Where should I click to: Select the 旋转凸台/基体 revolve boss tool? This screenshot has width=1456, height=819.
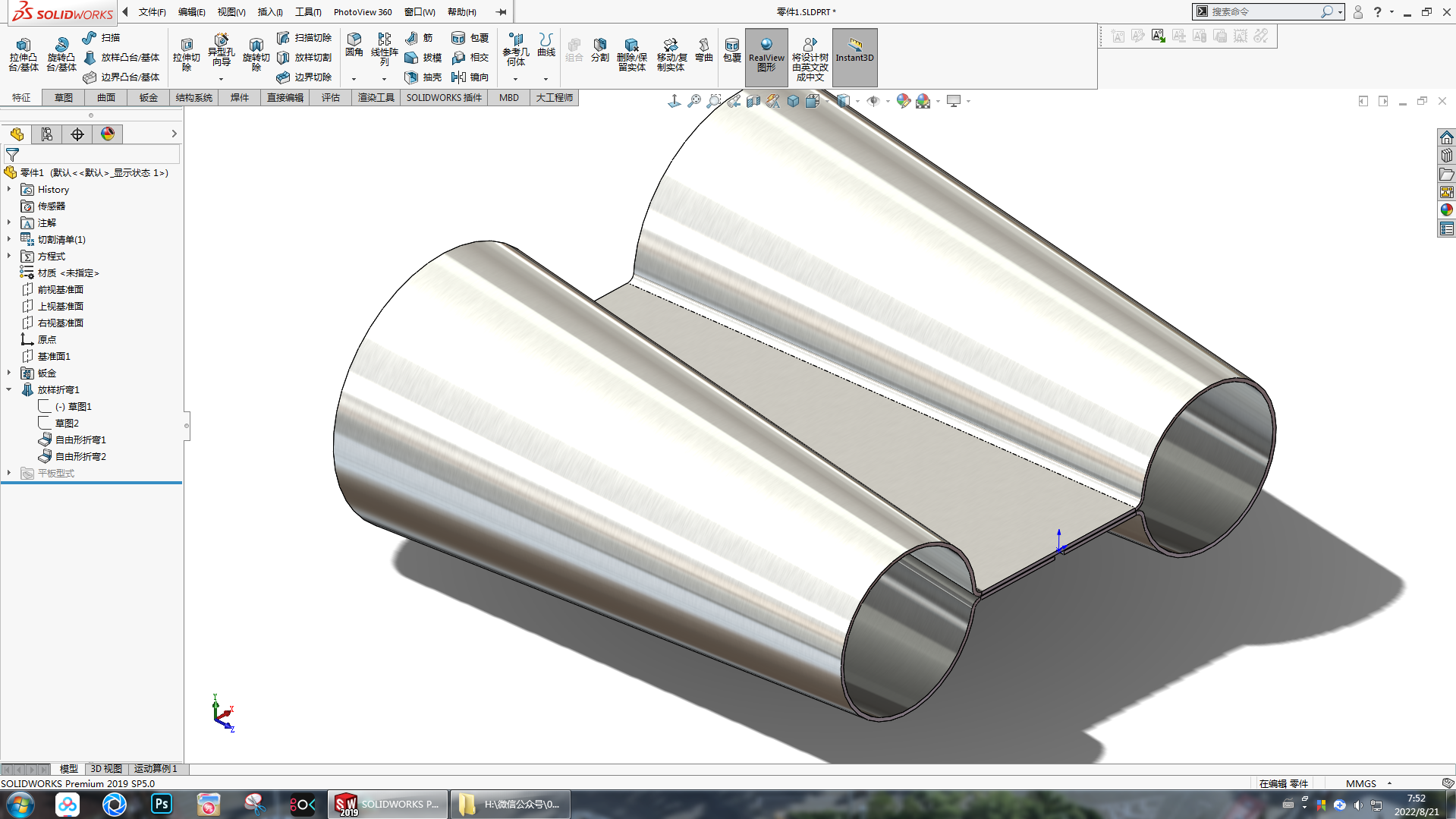tap(61, 55)
